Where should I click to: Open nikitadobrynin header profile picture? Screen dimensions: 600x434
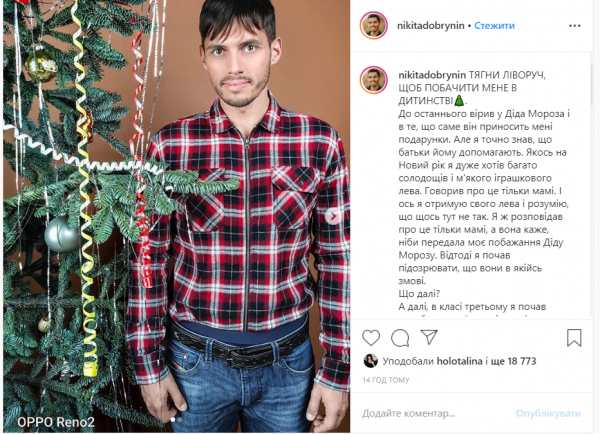coord(374,26)
